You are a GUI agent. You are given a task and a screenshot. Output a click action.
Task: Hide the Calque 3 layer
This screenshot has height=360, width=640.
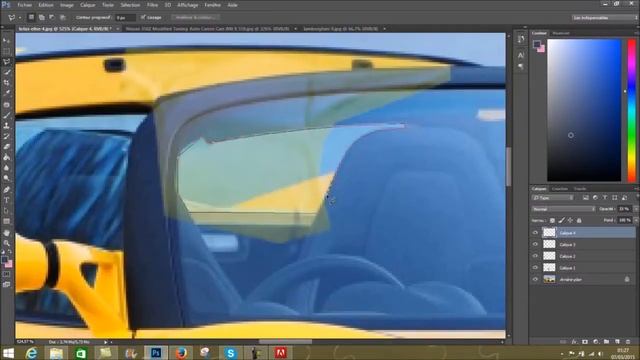coord(535,244)
